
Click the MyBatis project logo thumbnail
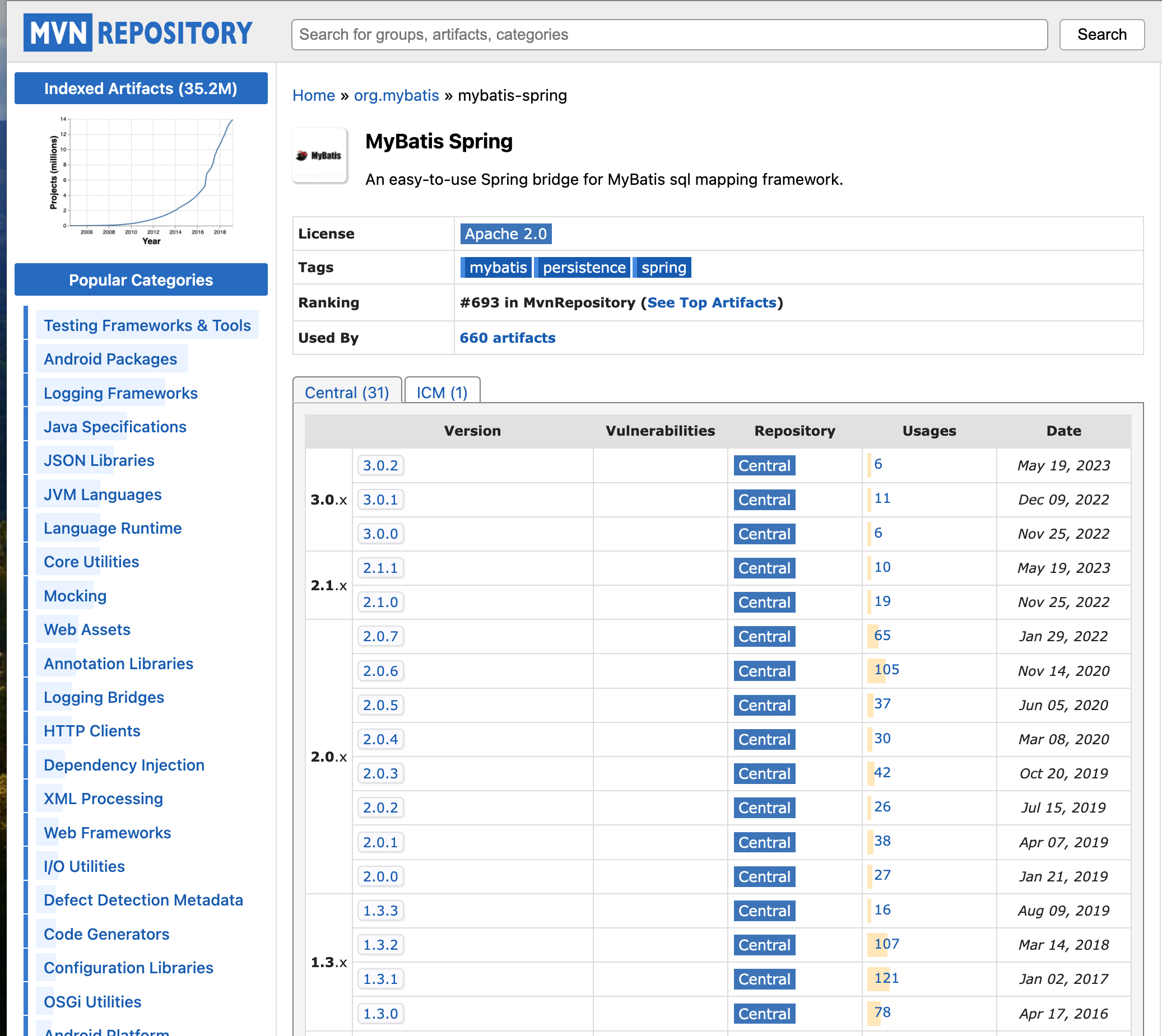319,156
